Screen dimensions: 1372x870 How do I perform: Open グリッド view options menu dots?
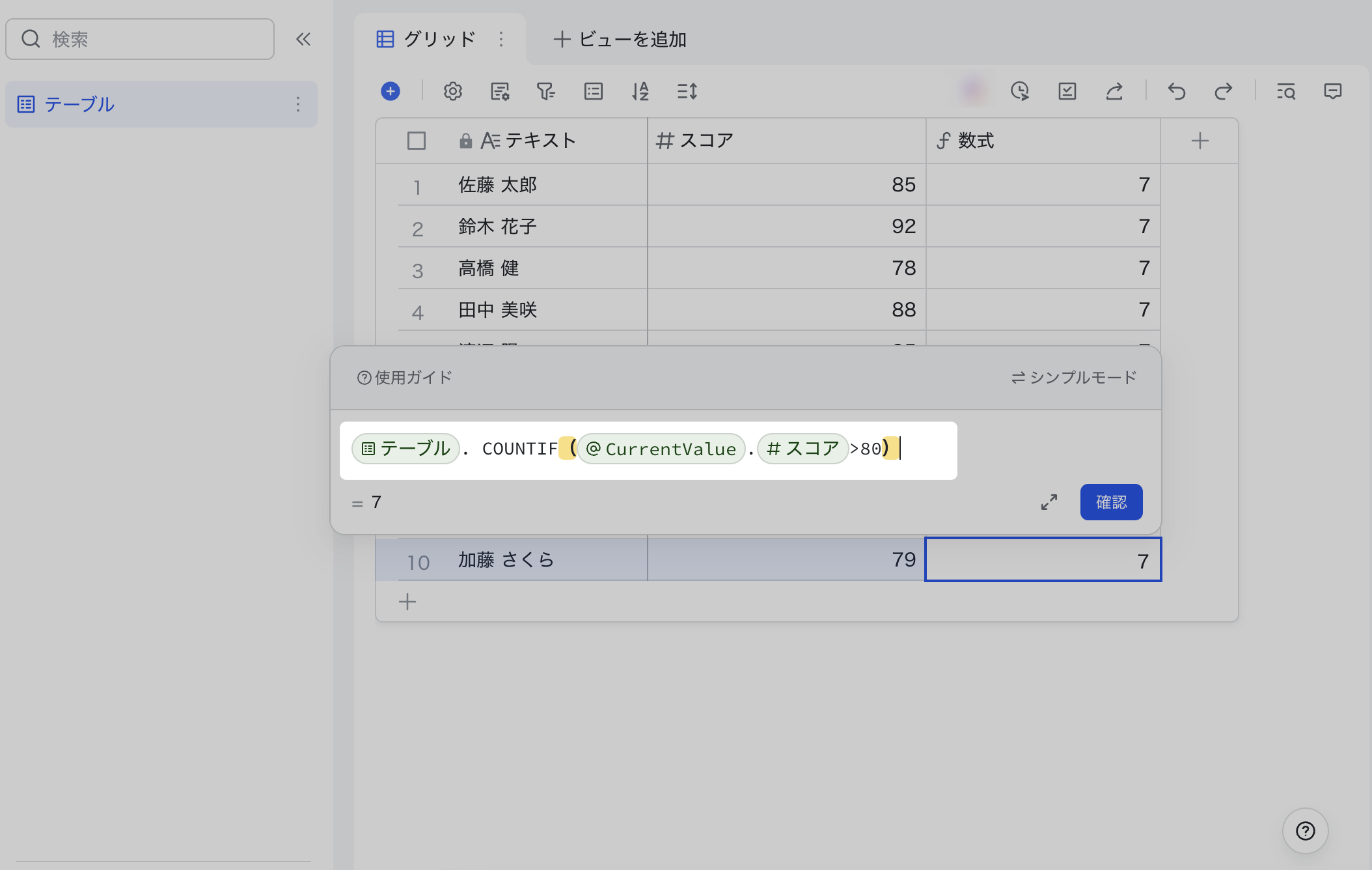(x=501, y=39)
